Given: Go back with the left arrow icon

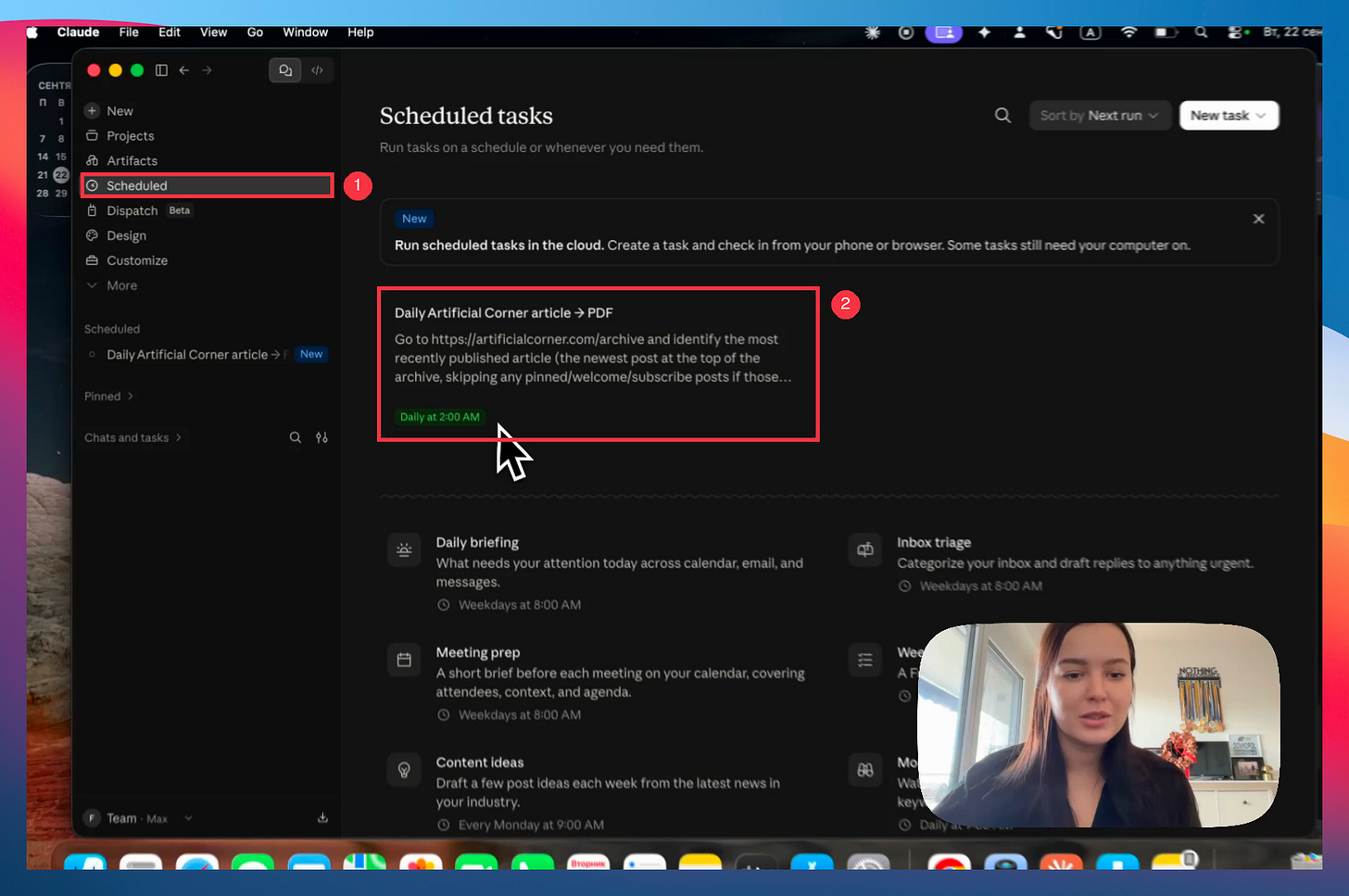Looking at the screenshot, I should point(184,70).
